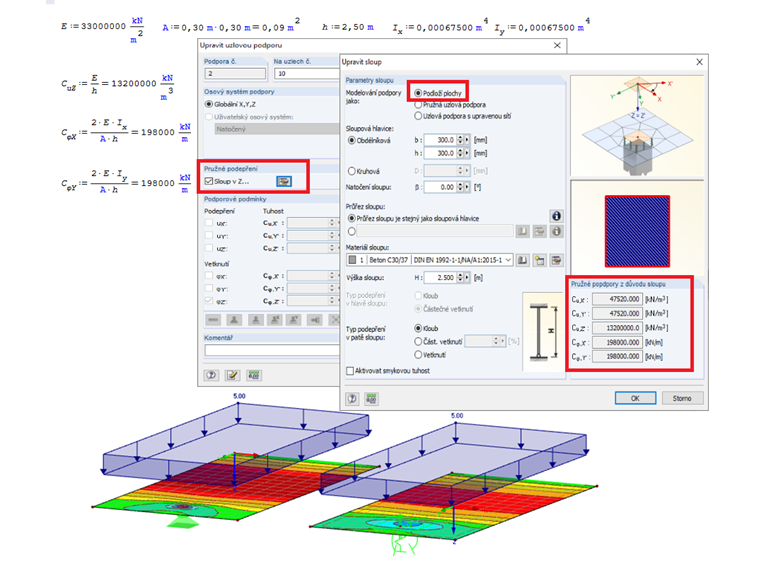Click spinner arrows of H column height
Image resolution: width=760 pixels, height=570 pixels.
(460, 278)
